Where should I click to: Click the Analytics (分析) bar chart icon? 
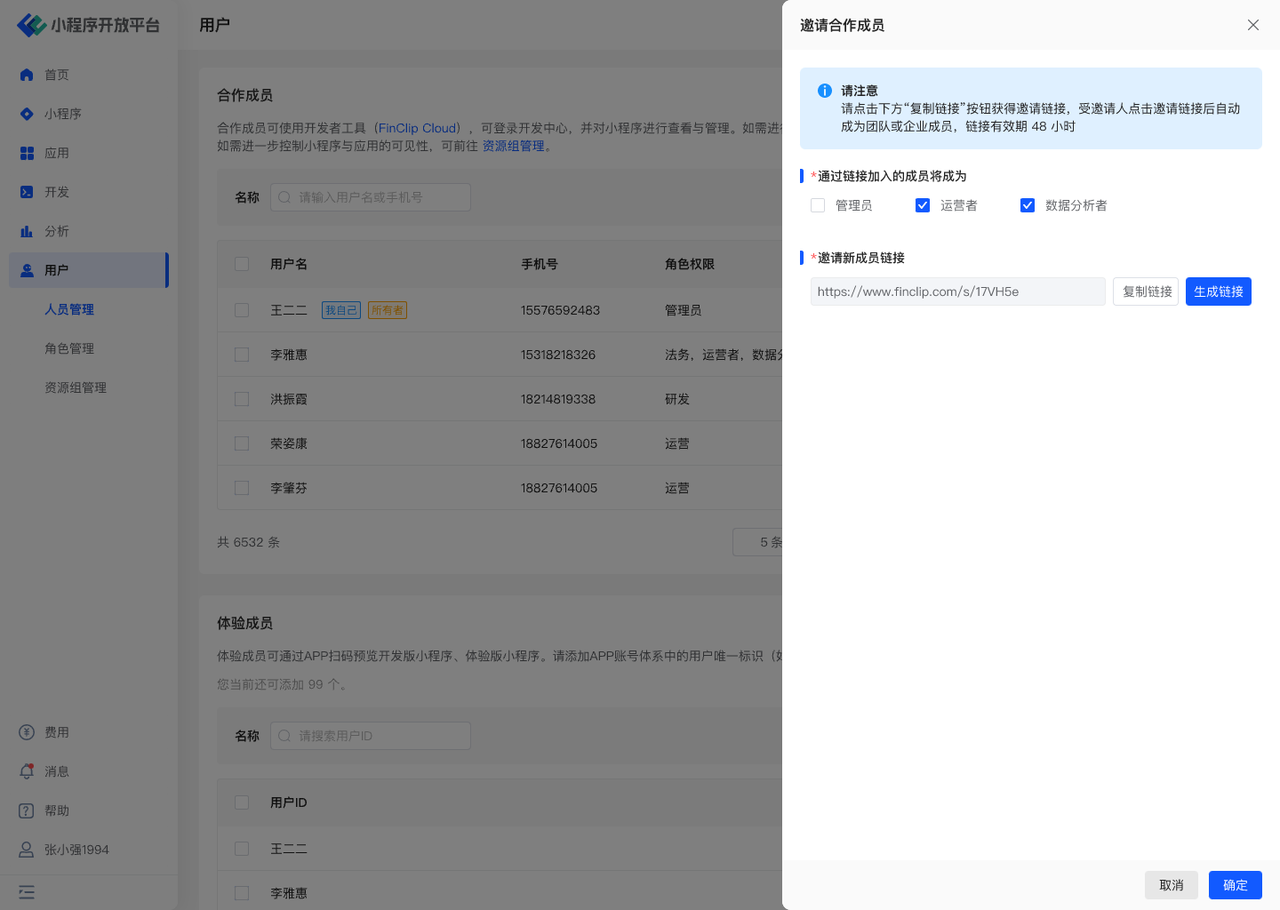(x=27, y=231)
